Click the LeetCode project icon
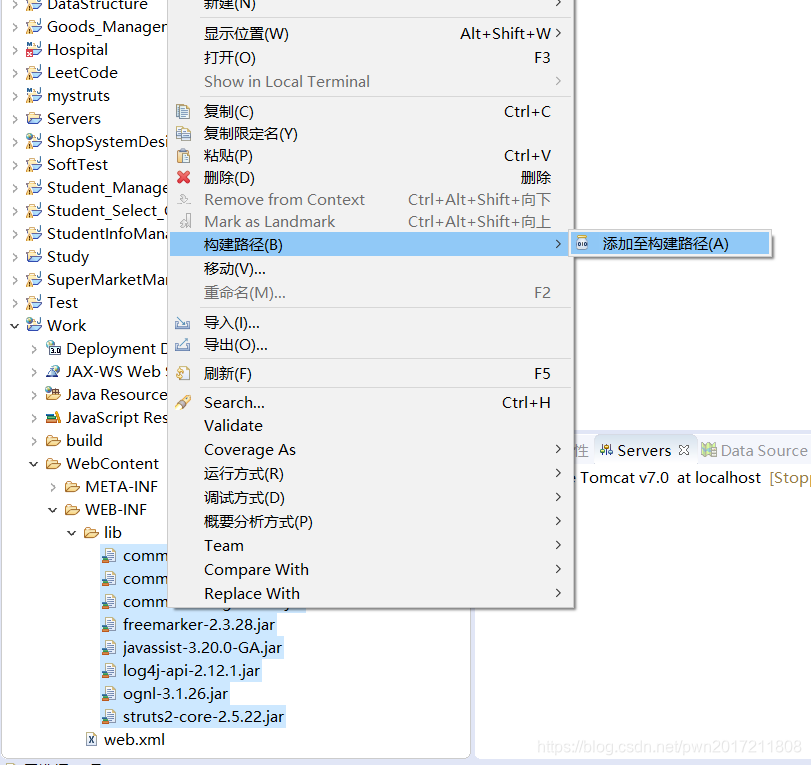This screenshot has height=765, width=811. pos(34,72)
